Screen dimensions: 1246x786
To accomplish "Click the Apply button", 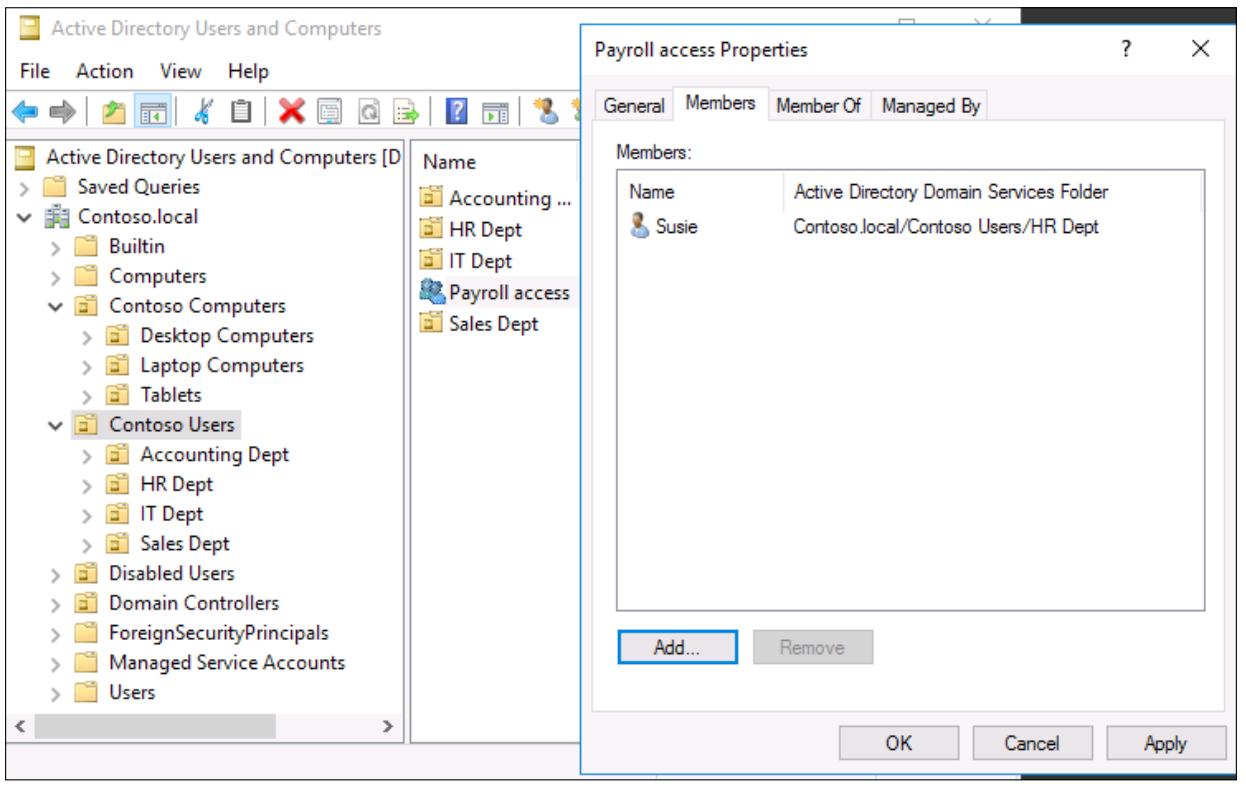I will (x=1167, y=743).
